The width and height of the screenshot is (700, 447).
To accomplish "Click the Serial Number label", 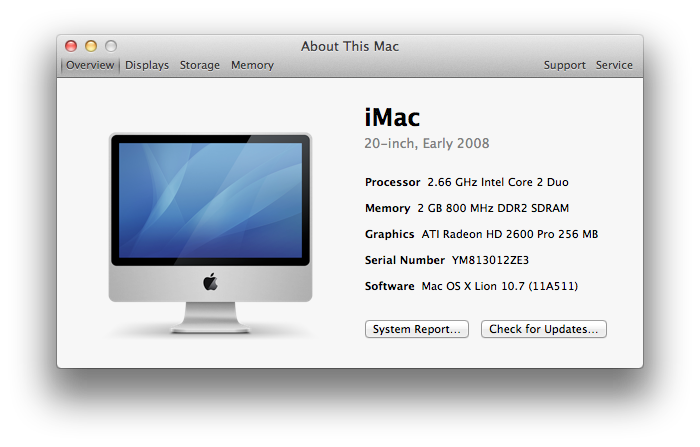I will coord(404,260).
